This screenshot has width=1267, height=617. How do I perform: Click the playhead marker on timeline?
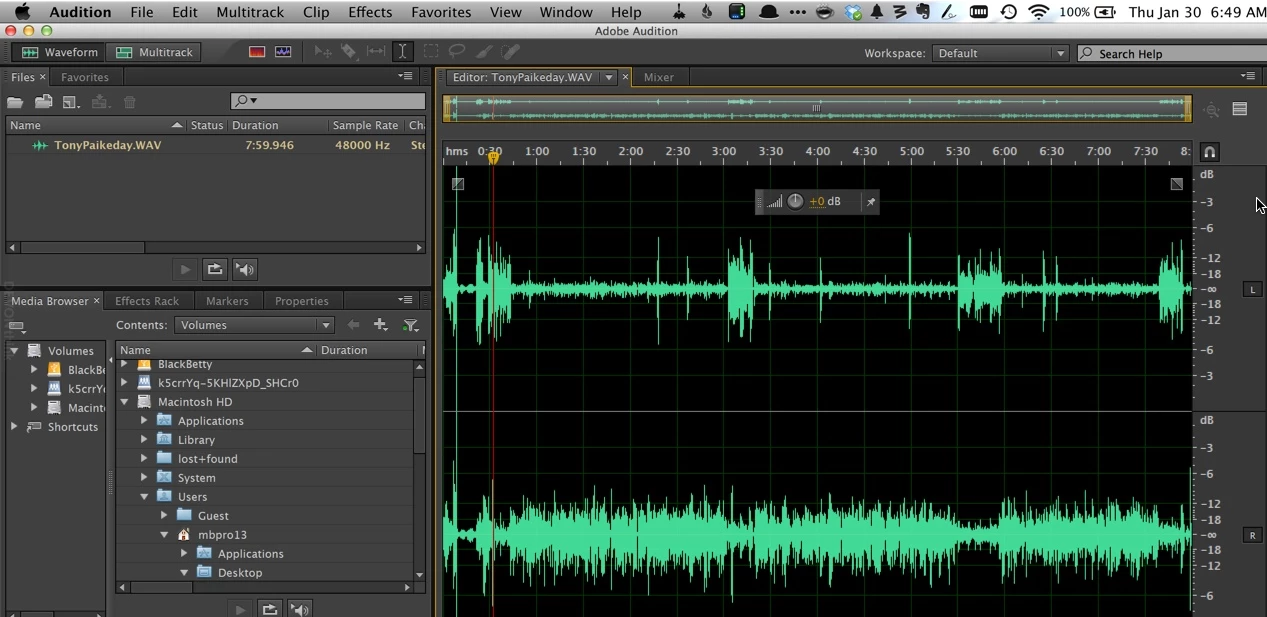tap(493, 158)
